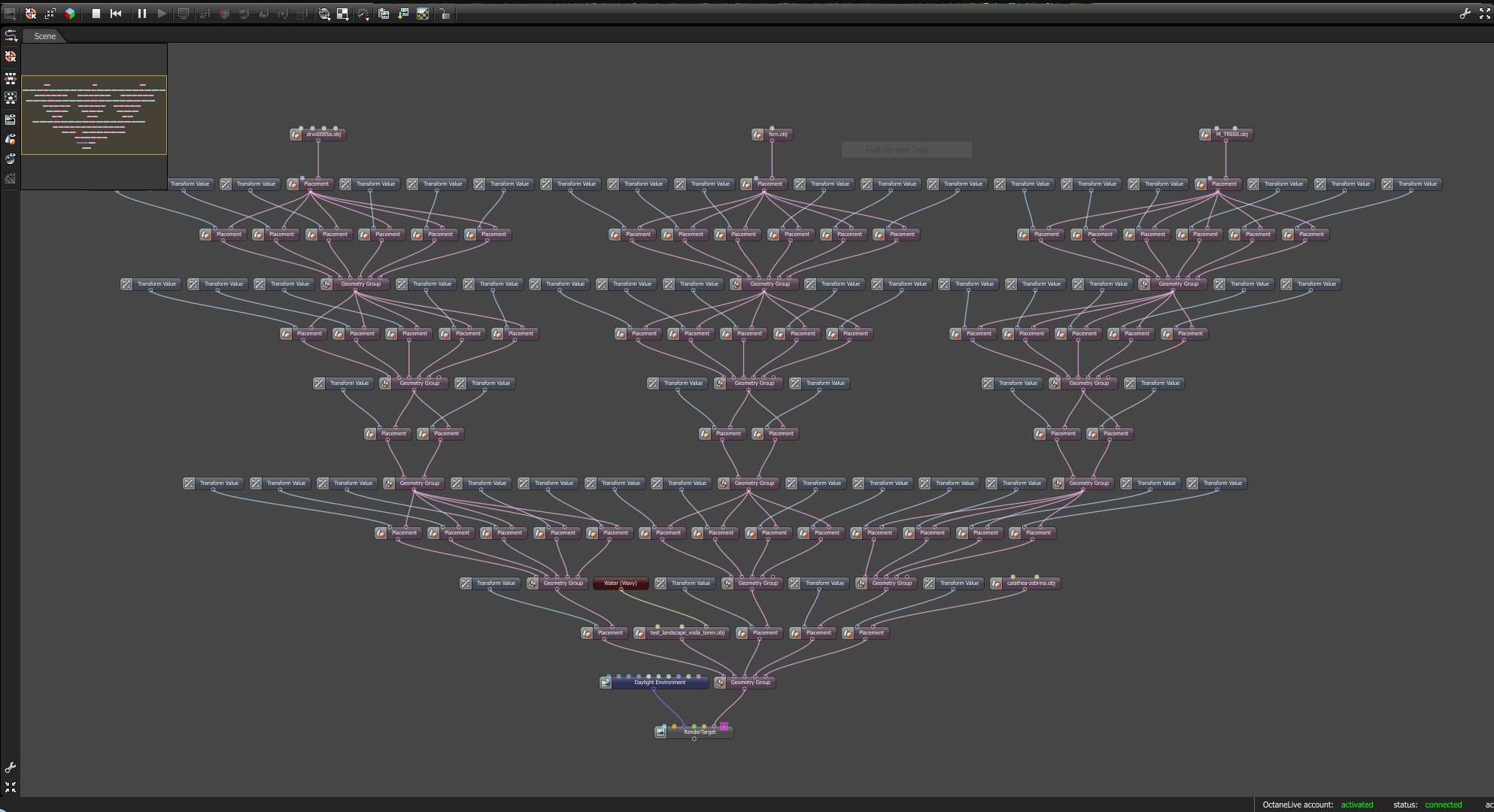
Task: Expand the node connection options dropdown
Action: pos(11,35)
